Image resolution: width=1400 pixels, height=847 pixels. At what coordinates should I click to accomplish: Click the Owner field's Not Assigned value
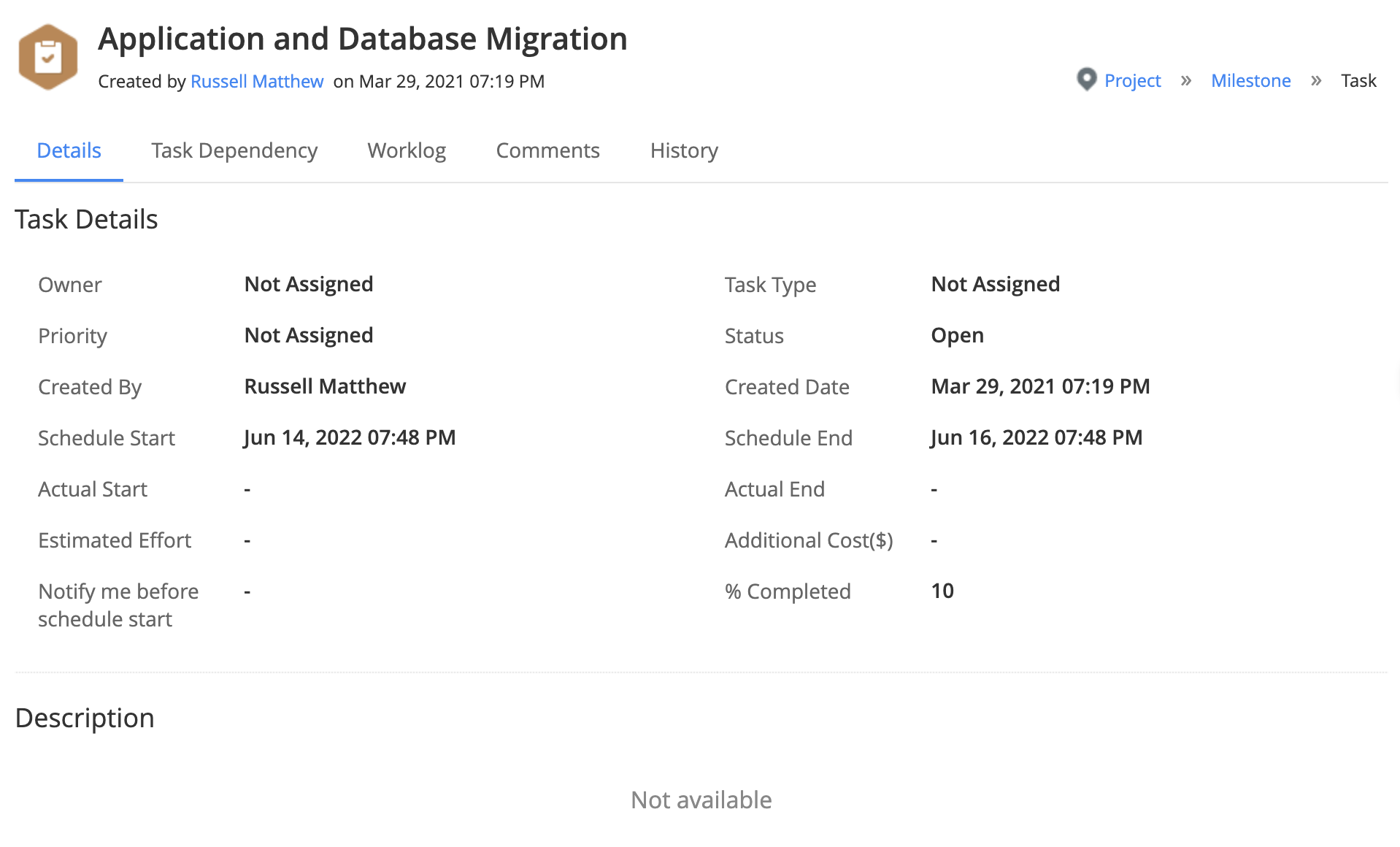pyautogui.click(x=309, y=284)
